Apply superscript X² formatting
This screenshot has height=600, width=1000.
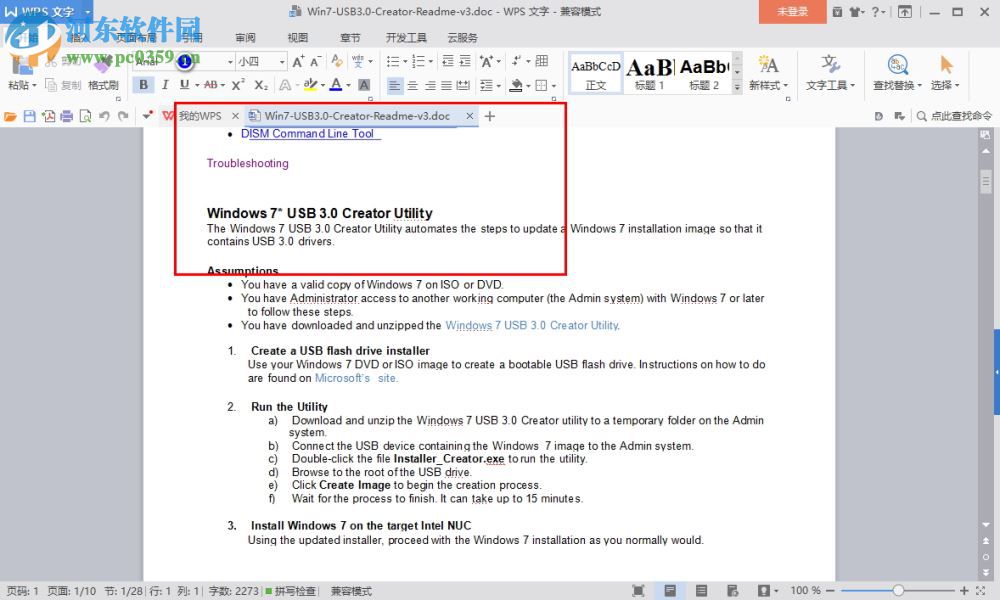pos(238,85)
